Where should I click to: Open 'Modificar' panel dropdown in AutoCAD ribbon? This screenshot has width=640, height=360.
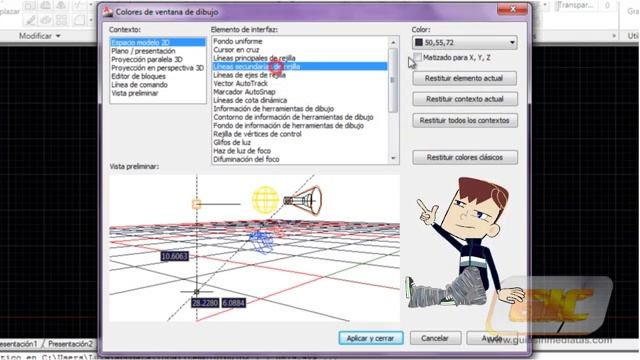coord(40,36)
